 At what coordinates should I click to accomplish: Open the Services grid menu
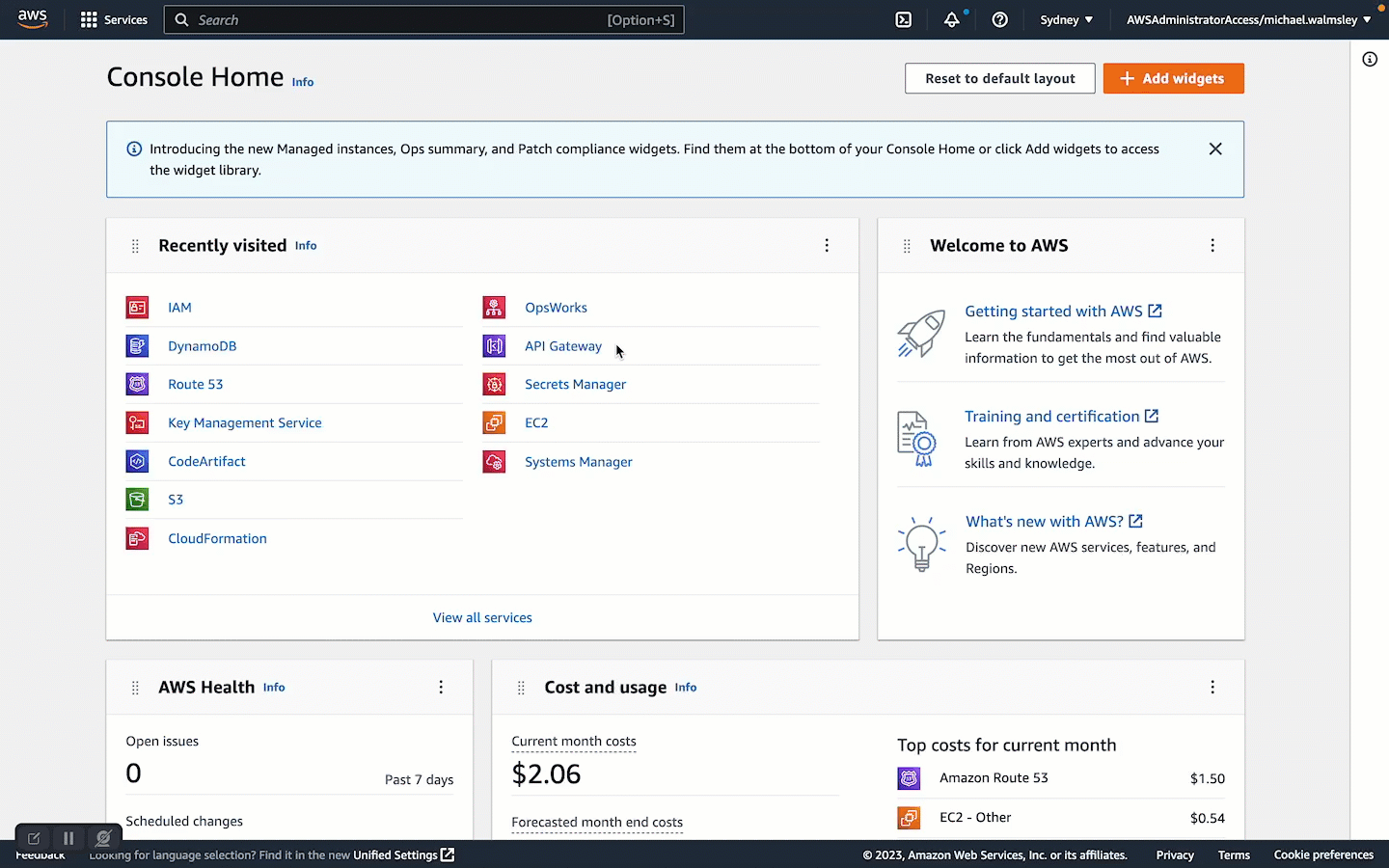coord(114,19)
